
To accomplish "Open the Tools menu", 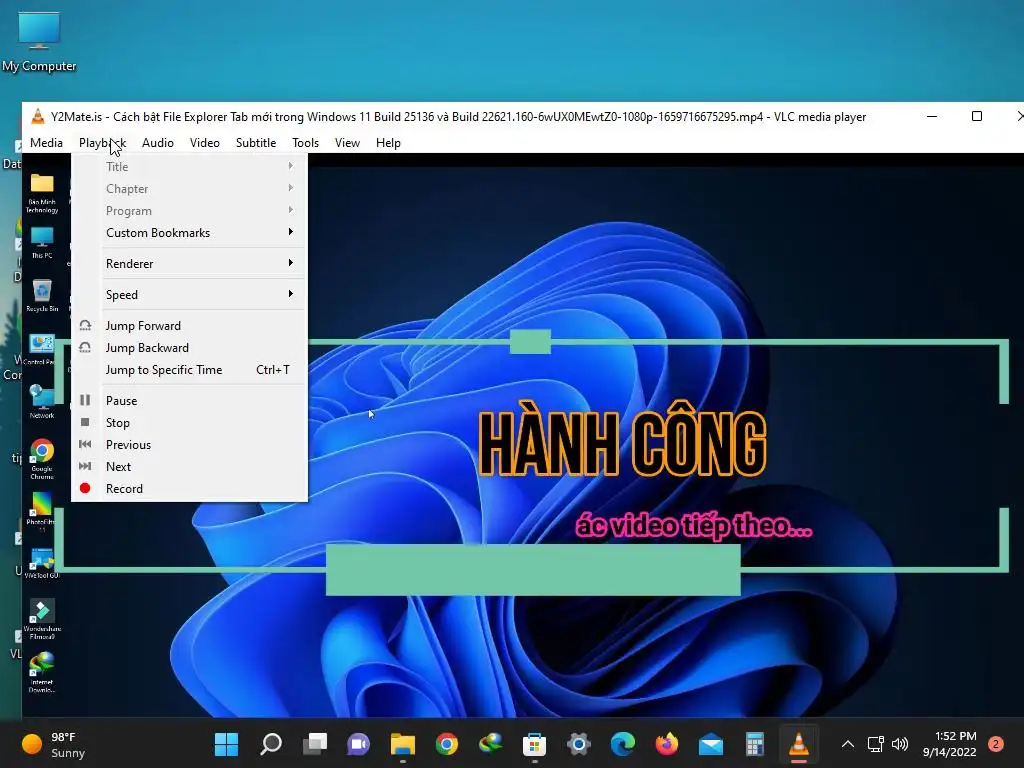I will click(x=305, y=143).
